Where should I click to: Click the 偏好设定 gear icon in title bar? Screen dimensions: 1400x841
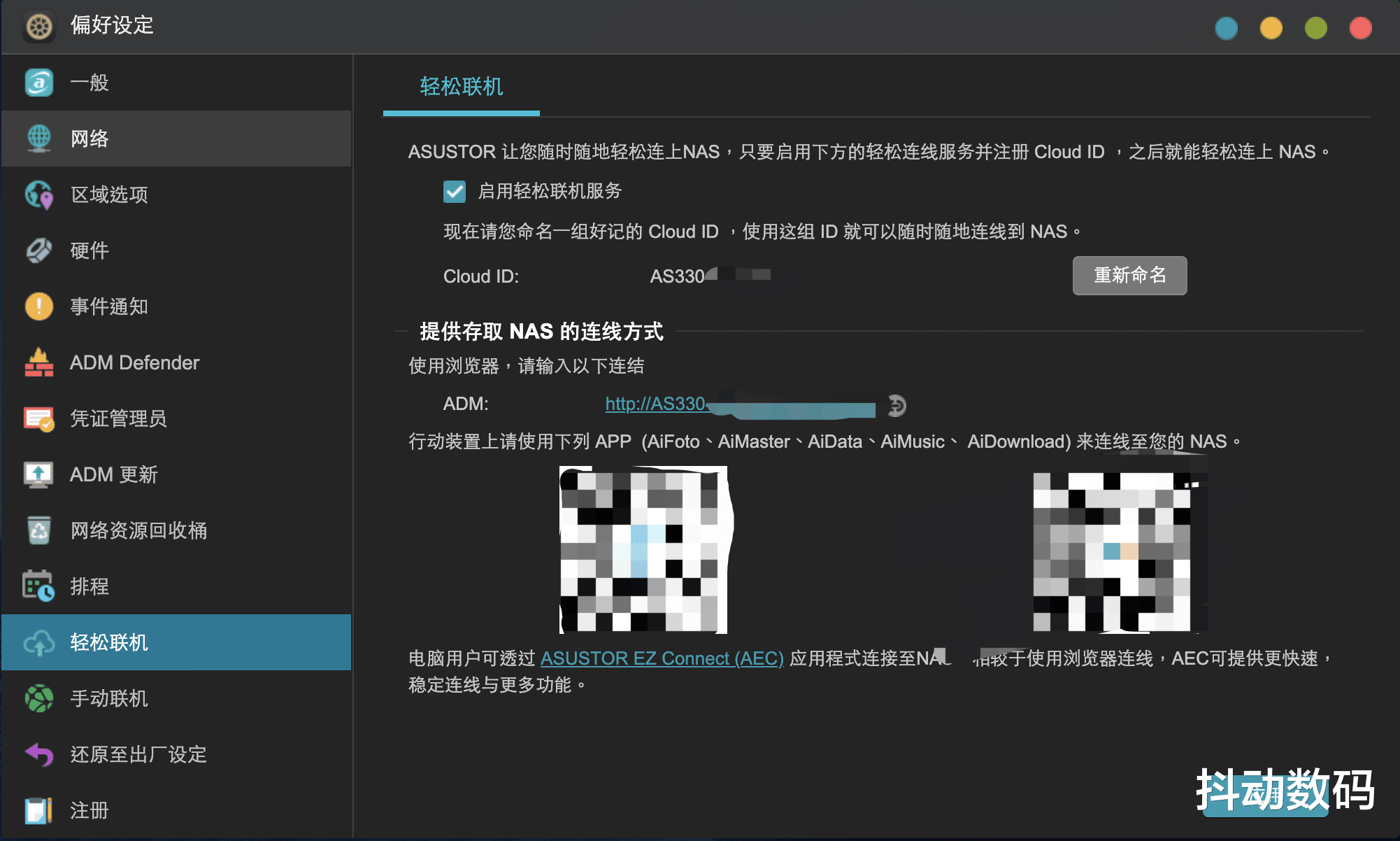[x=39, y=27]
